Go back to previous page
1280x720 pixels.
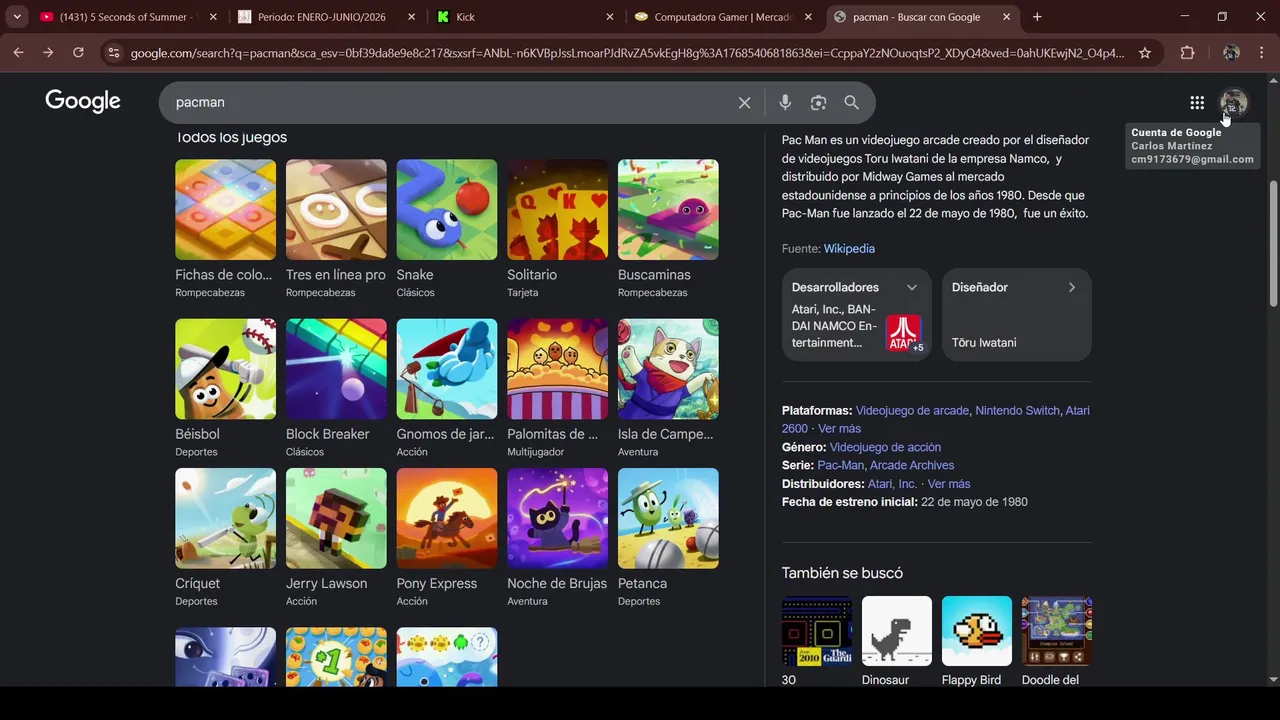(18, 52)
